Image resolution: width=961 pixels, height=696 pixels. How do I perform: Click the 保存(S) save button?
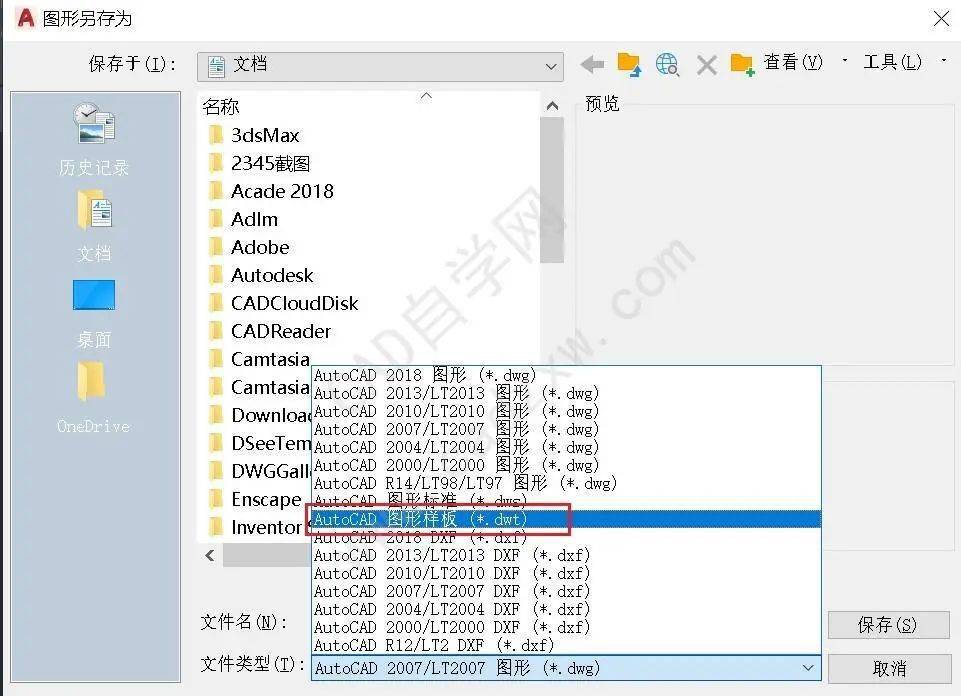tap(889, 625)
